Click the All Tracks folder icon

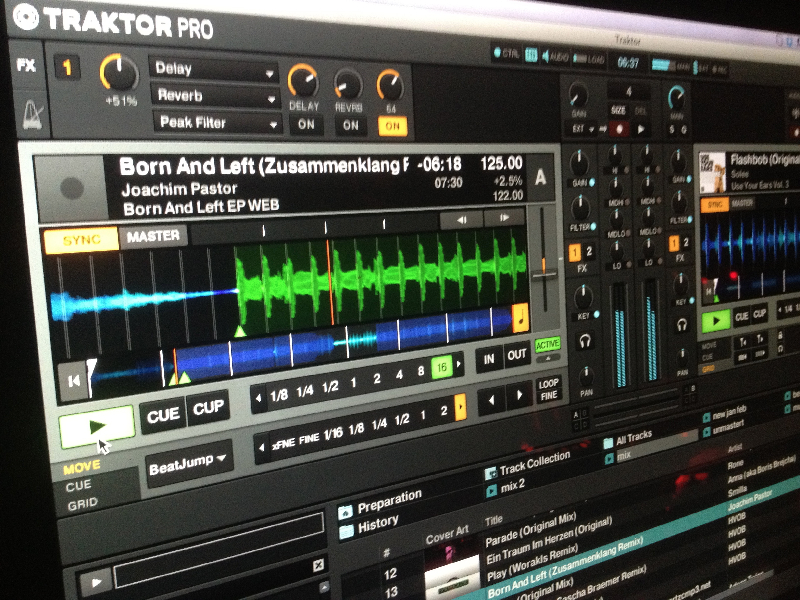click(608, 442)
